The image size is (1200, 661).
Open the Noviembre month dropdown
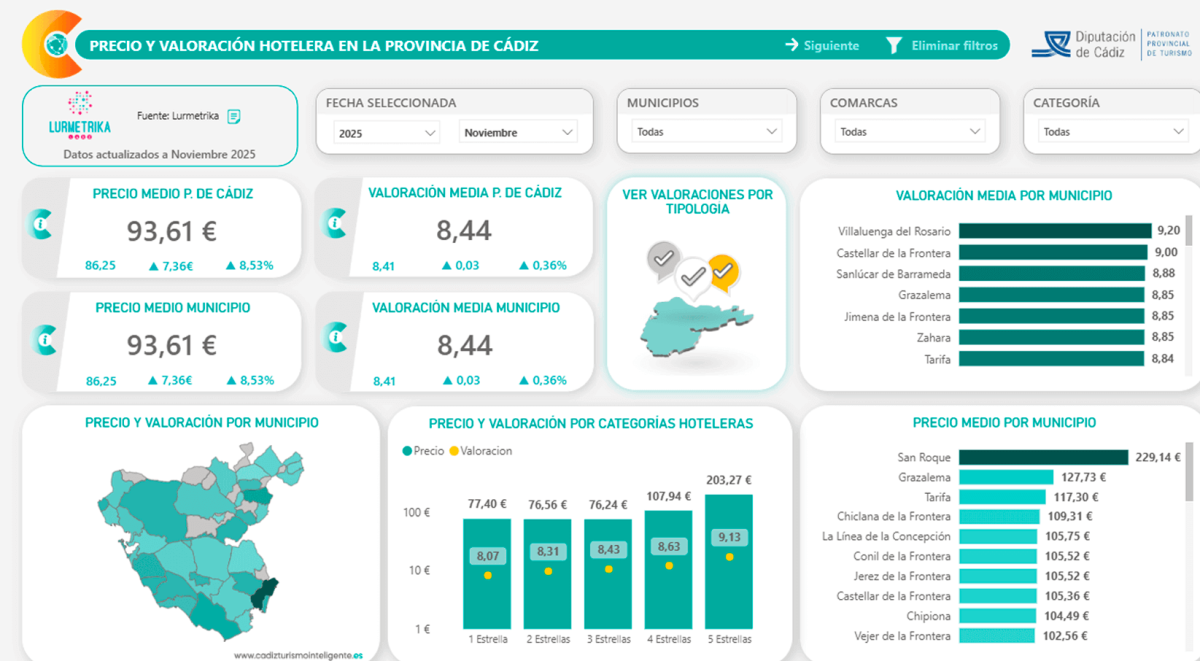tap(518, 132)
